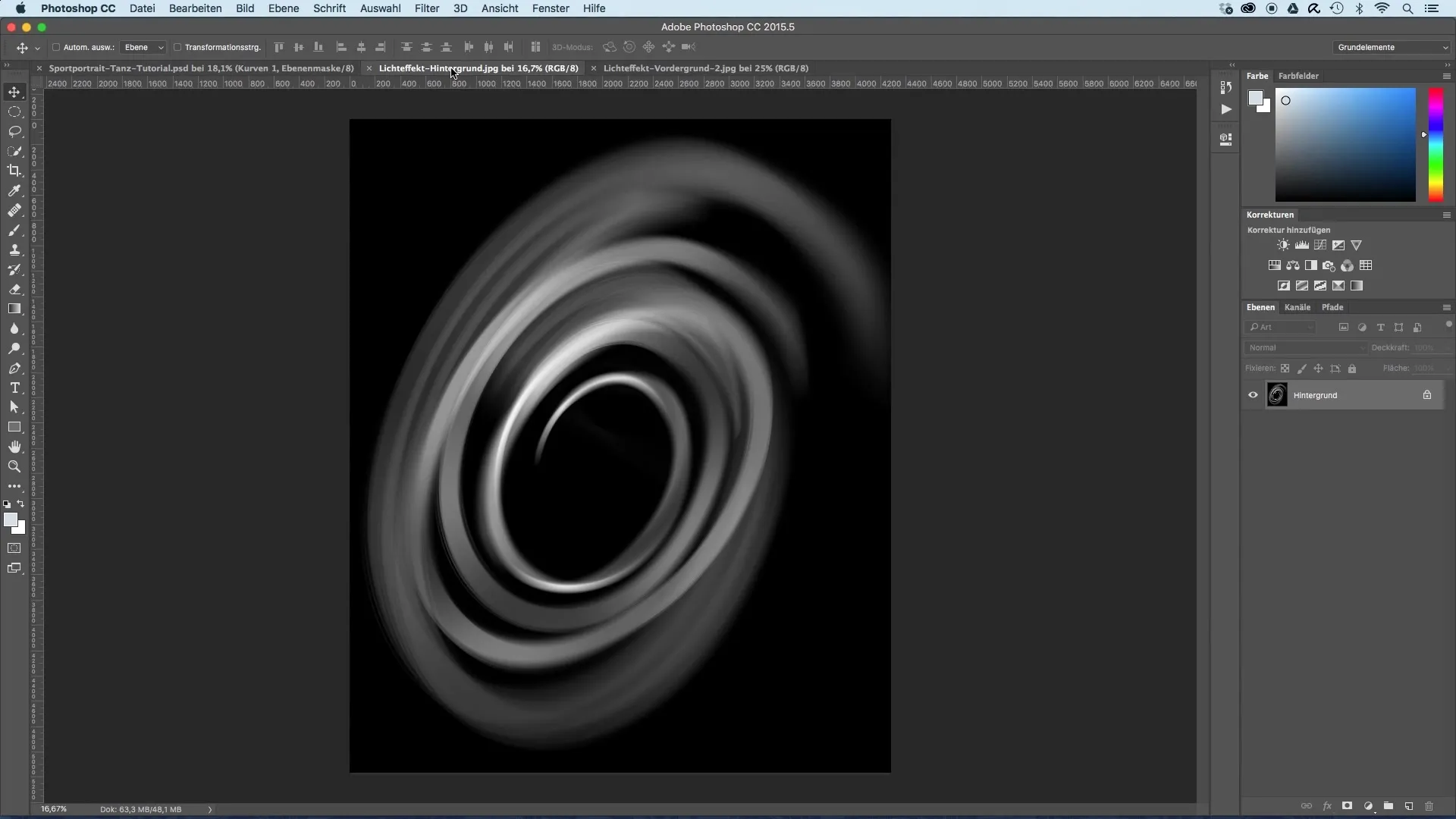Open the Grundelemente workspace dropdown

point(1392,47)
